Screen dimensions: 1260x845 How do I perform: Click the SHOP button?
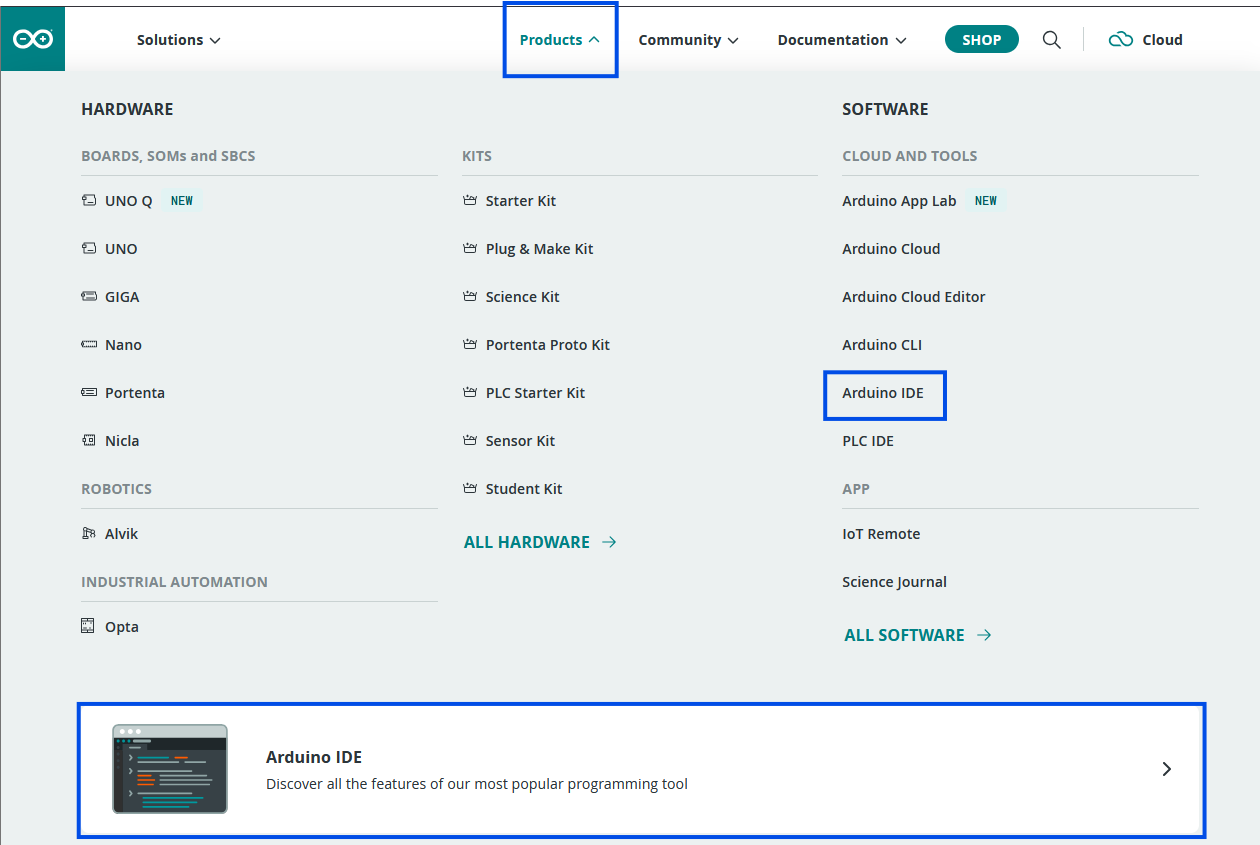[982, 40]
